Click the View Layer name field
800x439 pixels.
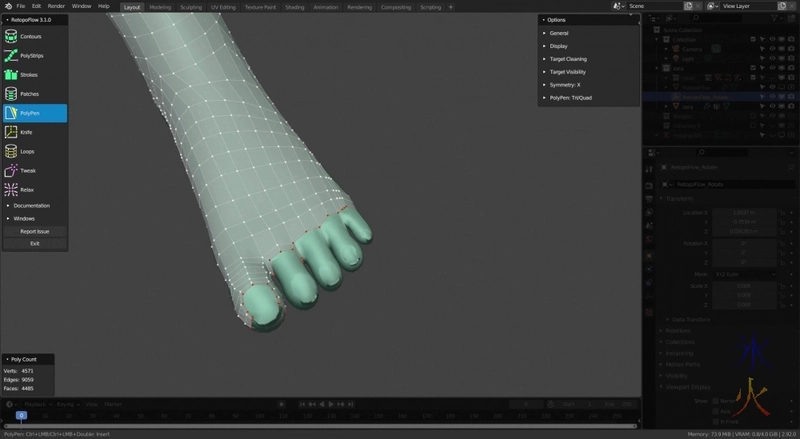748,6
